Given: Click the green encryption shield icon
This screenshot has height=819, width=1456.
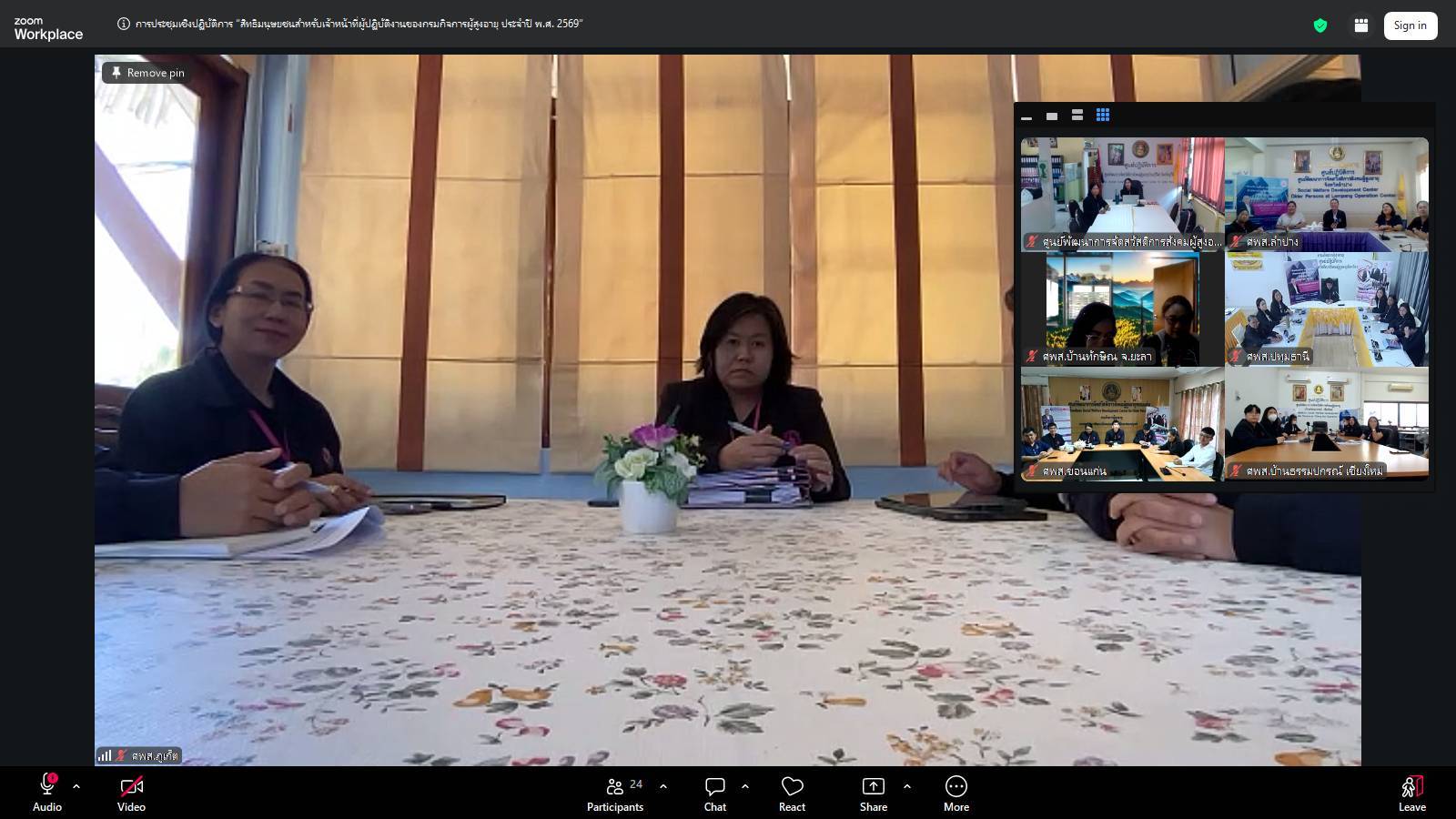Looking at the screenshot, I should click(x=1319, y=25).
